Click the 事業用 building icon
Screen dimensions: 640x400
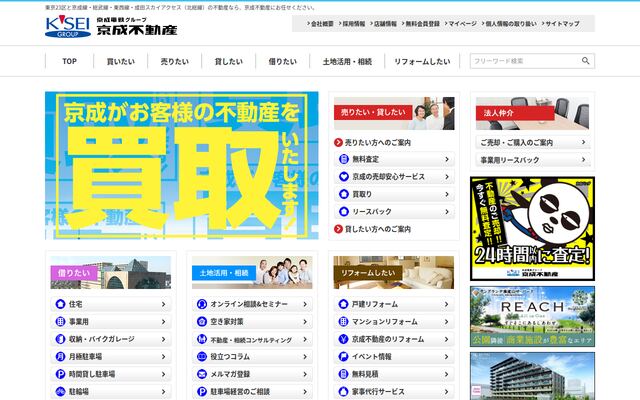60,322
